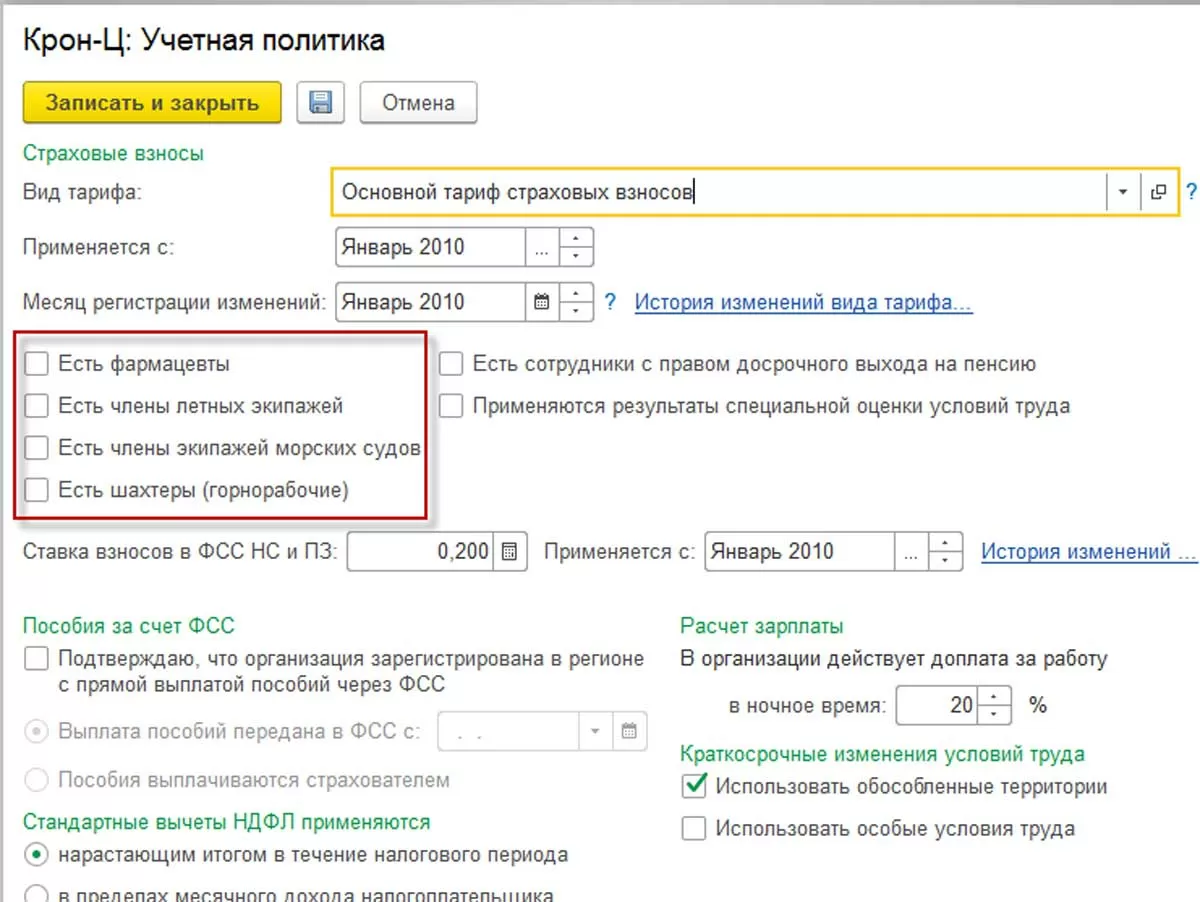
Task: Click into FSS rate field showing 0,200
Action: (x=420, y=551)
